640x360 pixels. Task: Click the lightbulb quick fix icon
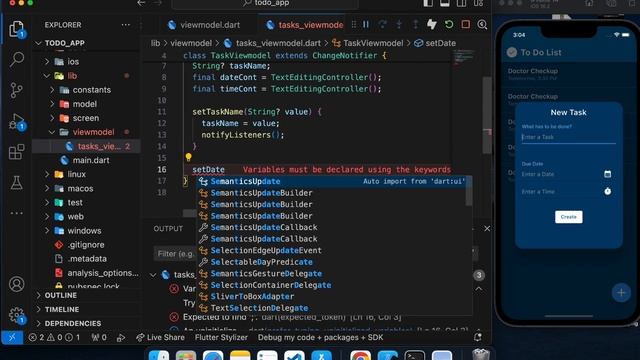coord(188,157)
